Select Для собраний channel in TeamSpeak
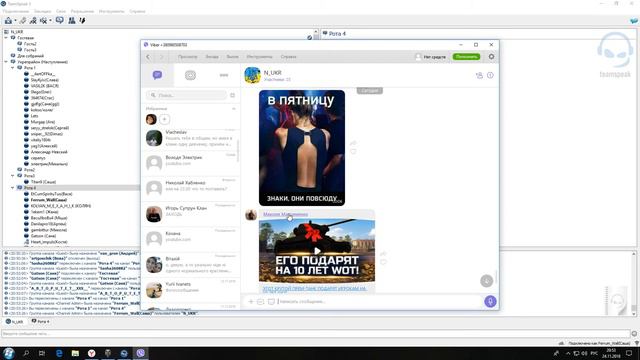 tap(31, 56)
